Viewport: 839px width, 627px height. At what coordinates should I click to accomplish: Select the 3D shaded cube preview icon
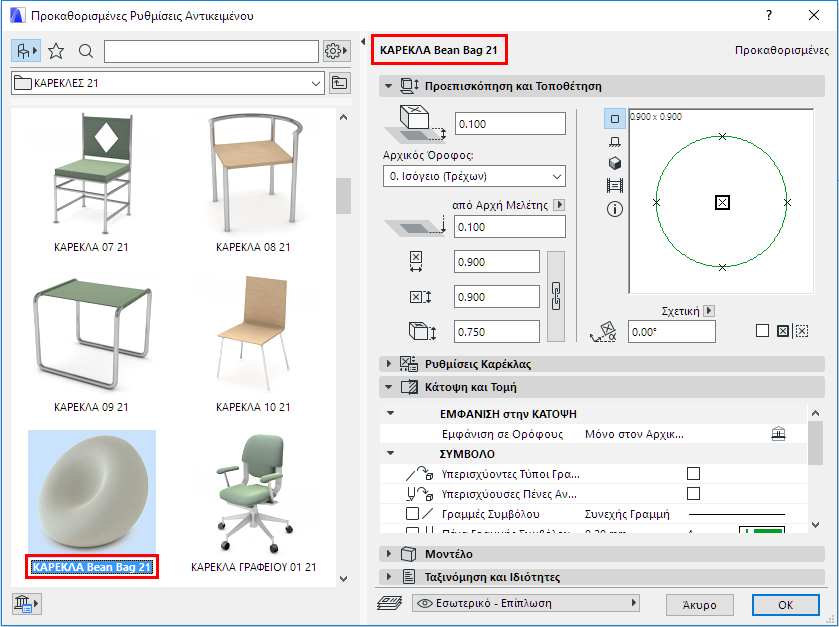615,163
